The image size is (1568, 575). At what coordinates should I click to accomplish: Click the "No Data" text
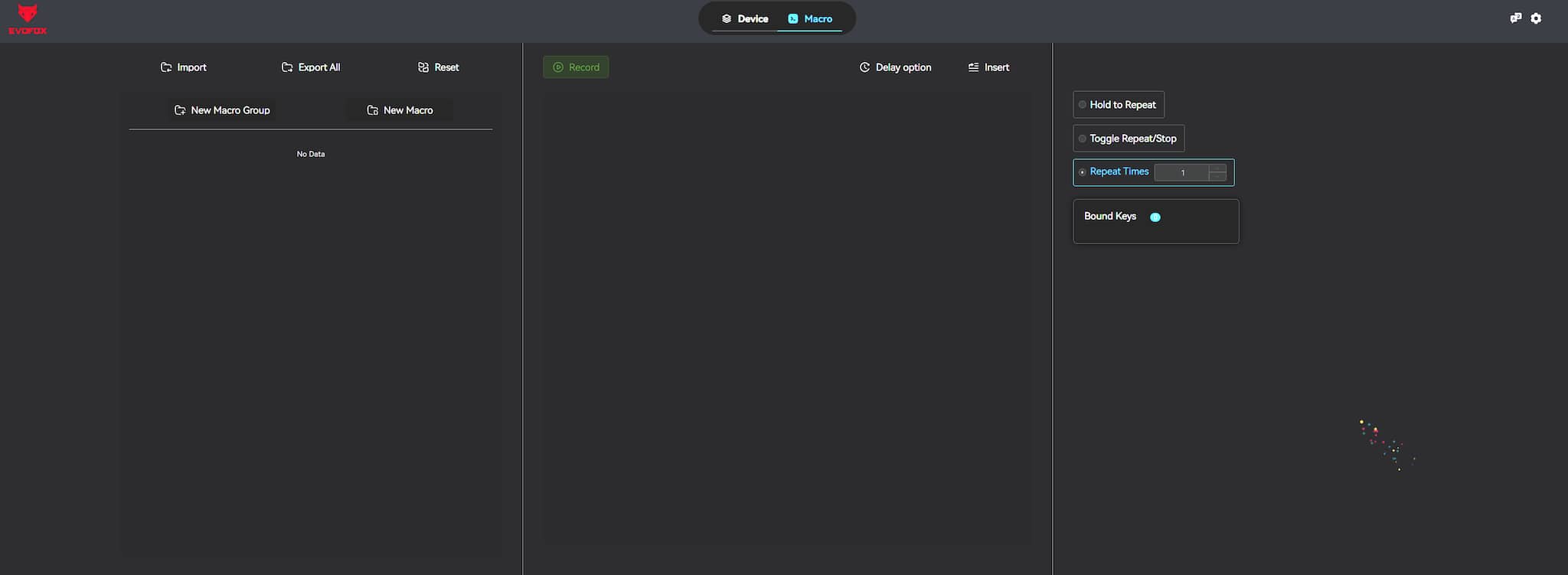point(311,154)
